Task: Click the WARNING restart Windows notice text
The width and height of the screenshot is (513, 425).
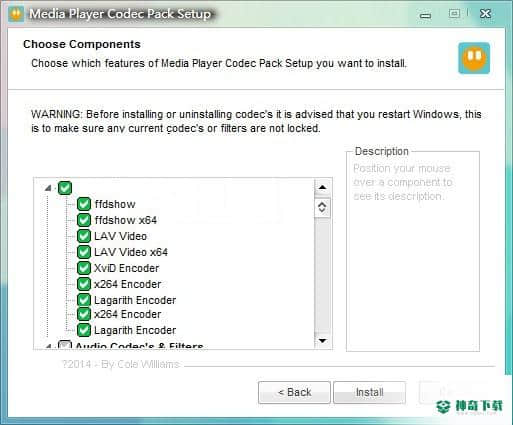Action: tap(256, 121)
